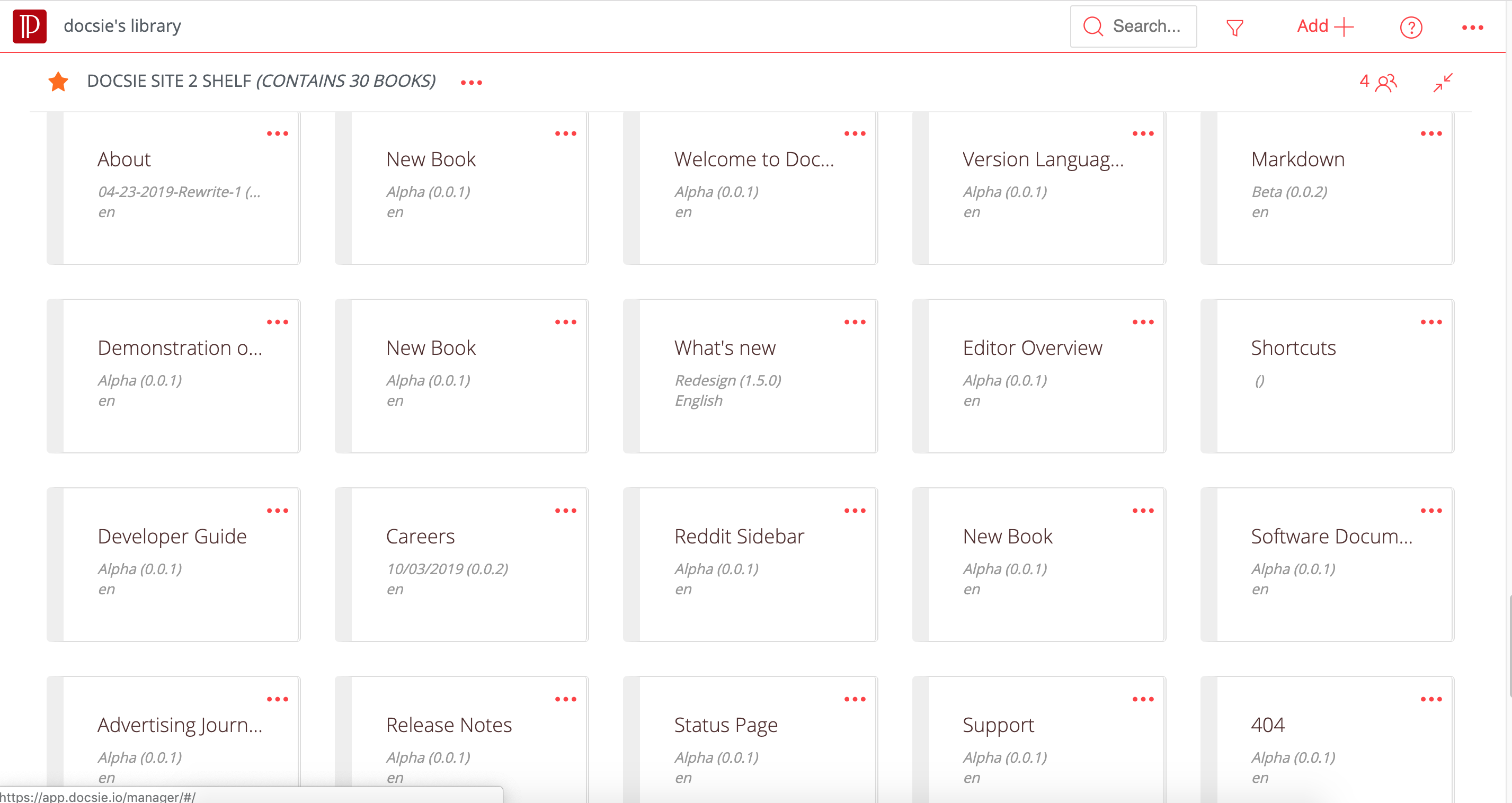Open the Shortcuts book
The image size is (1512, 803).
1327,376
